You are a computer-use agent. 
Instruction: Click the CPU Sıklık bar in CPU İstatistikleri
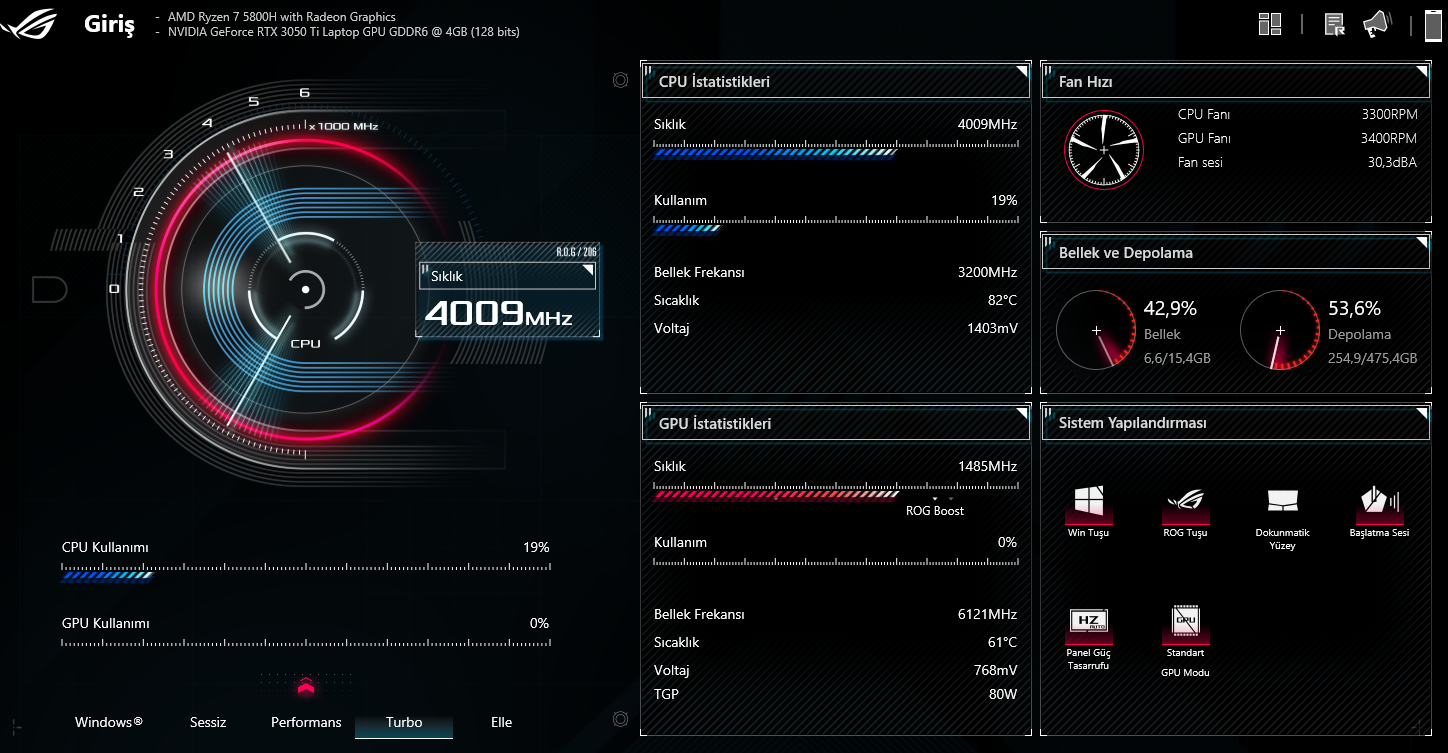pyautogui.click(x=835, y=150)
